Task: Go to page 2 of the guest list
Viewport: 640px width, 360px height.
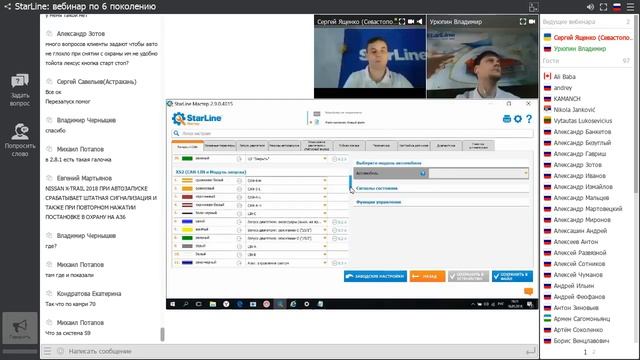Action: 594,352
